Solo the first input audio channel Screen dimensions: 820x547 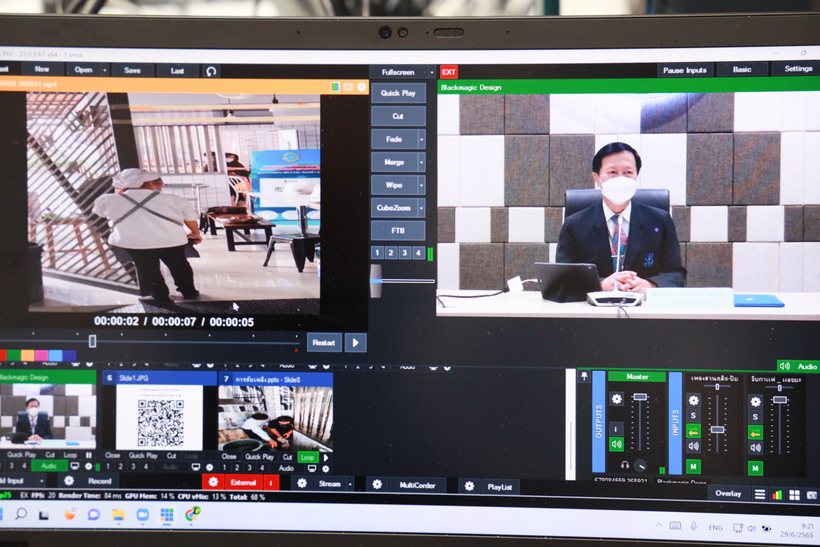693,416
